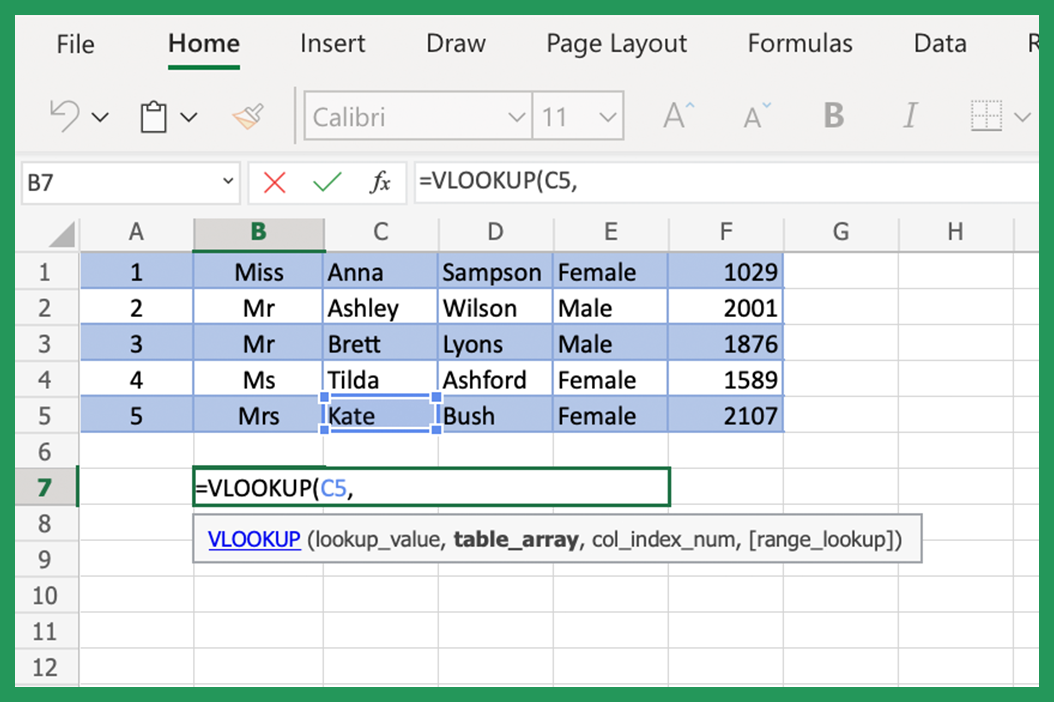The image size is (1054, 702).
Task: Toggle Italic formatting
Action: [910, 115]
